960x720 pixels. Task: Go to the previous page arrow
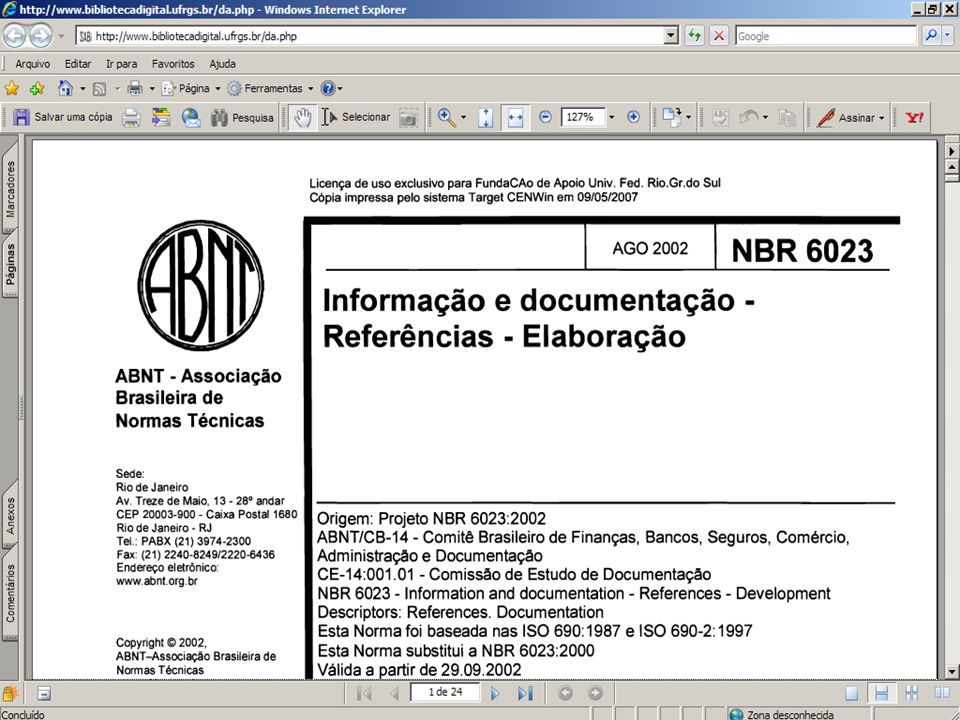[x=395, y=693]
